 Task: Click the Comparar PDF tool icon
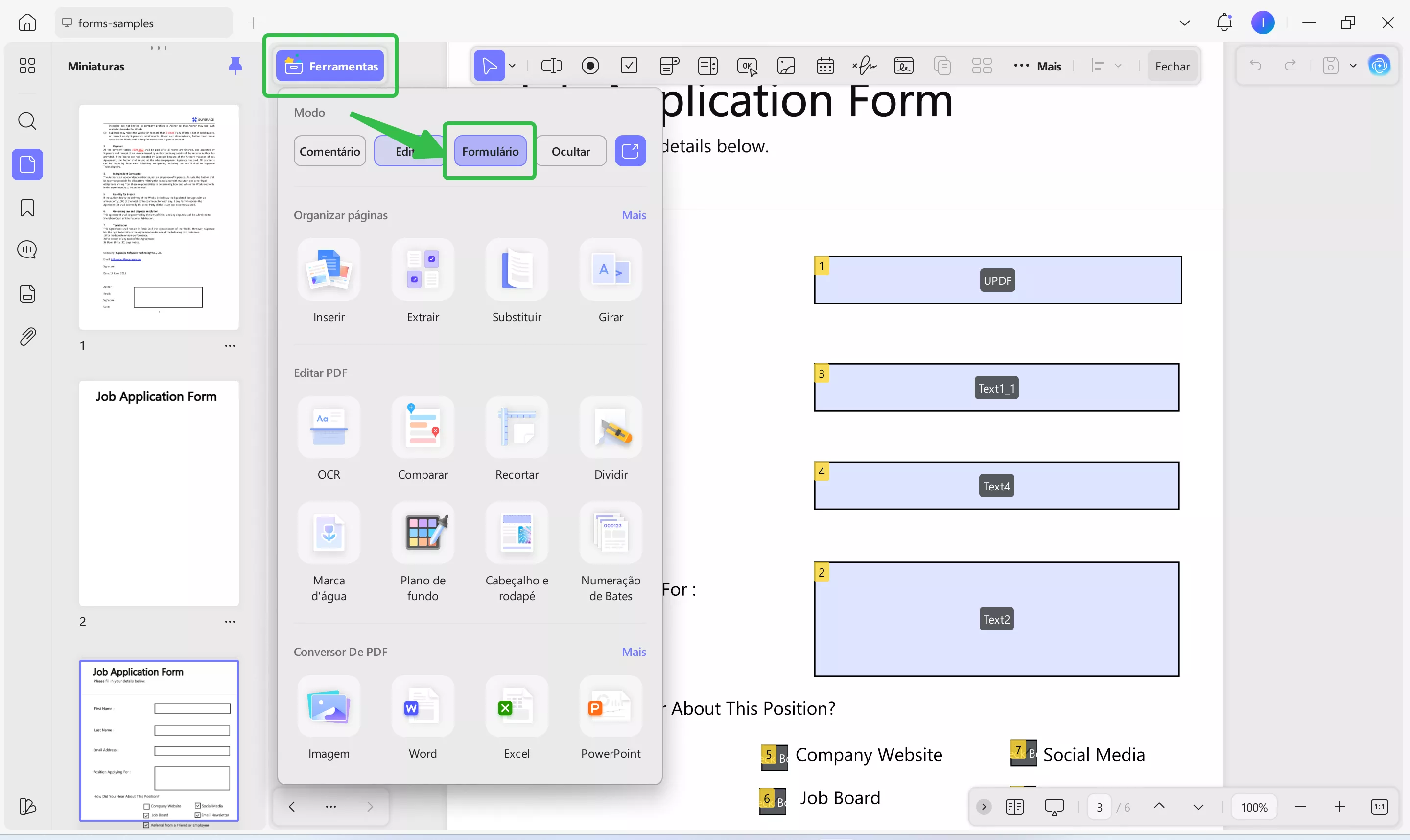point(422,427)
